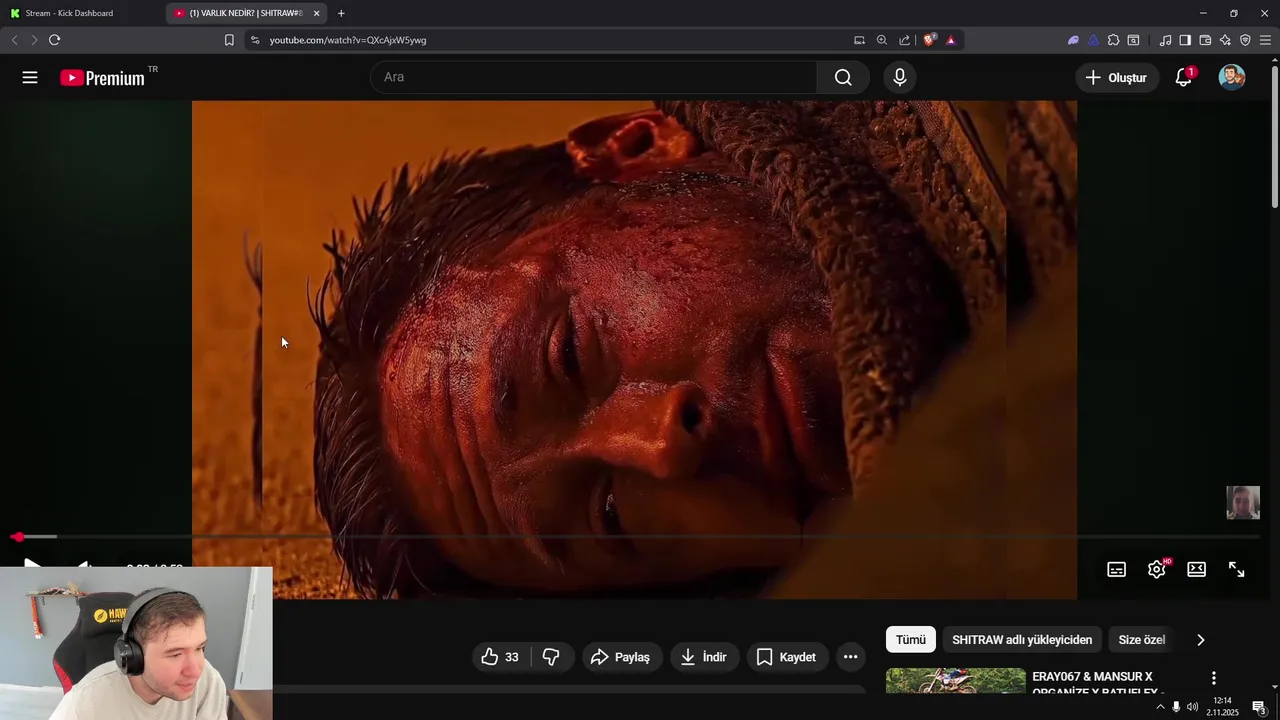Open options menu for ERAY067 video
The image size is (1280, 720).
pos(1214,678)
